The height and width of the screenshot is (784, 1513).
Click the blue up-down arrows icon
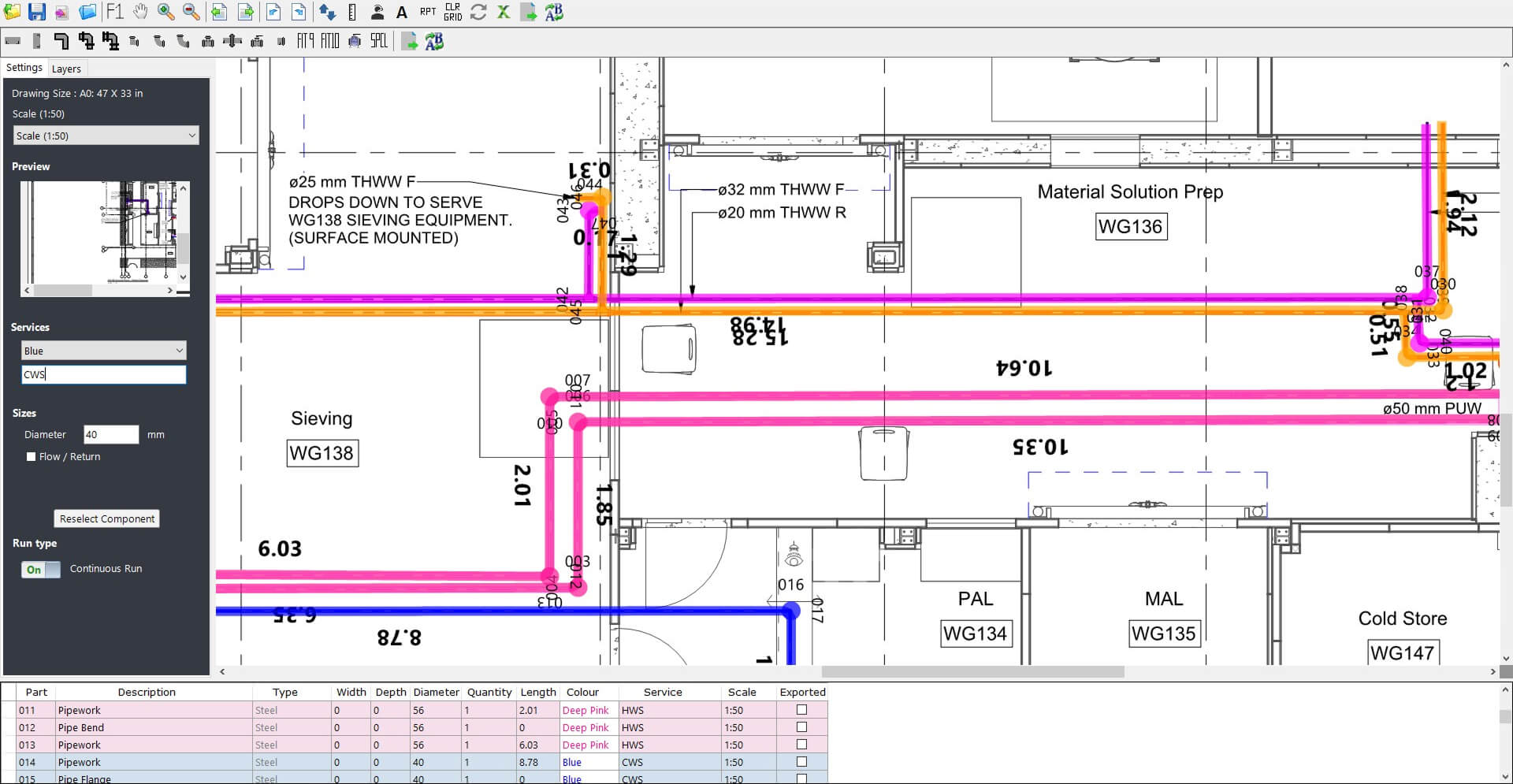click(x=327, y=12)
